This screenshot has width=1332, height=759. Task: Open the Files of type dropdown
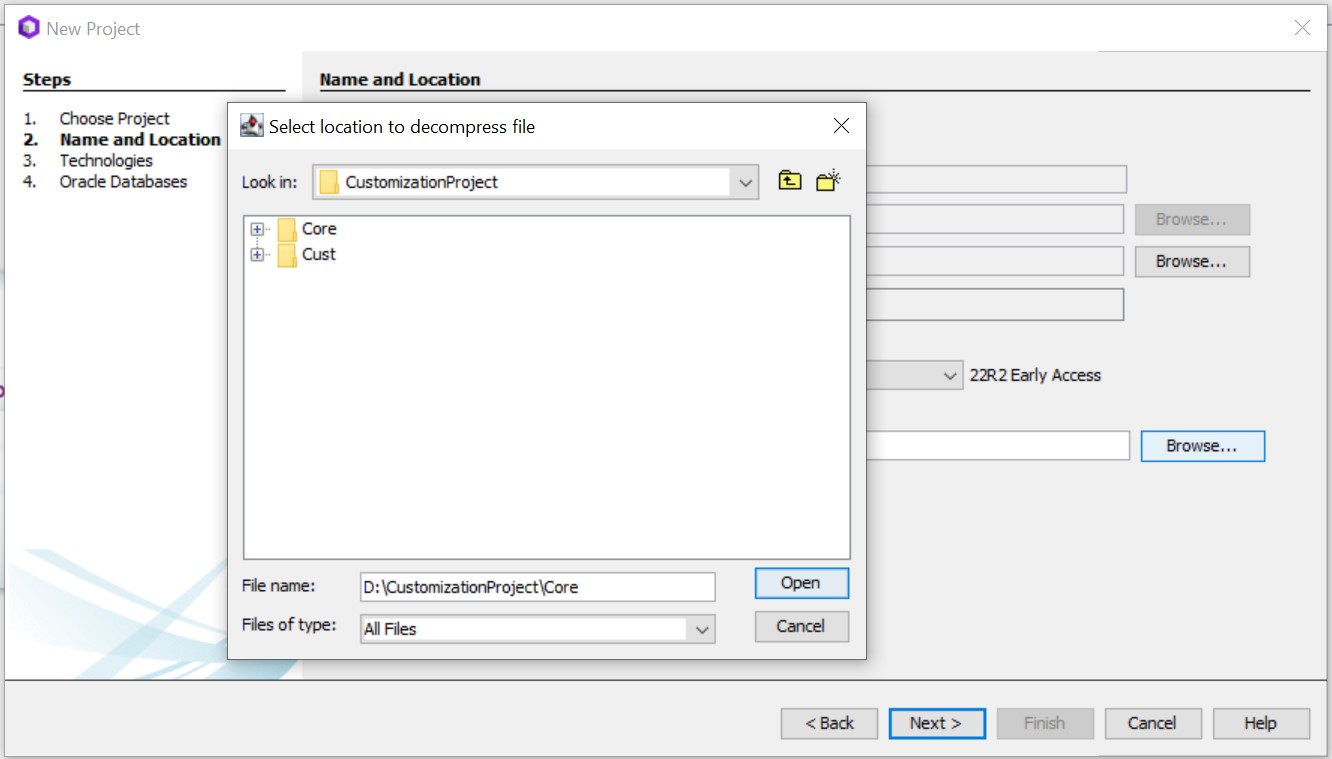click(x=702, y=629)
